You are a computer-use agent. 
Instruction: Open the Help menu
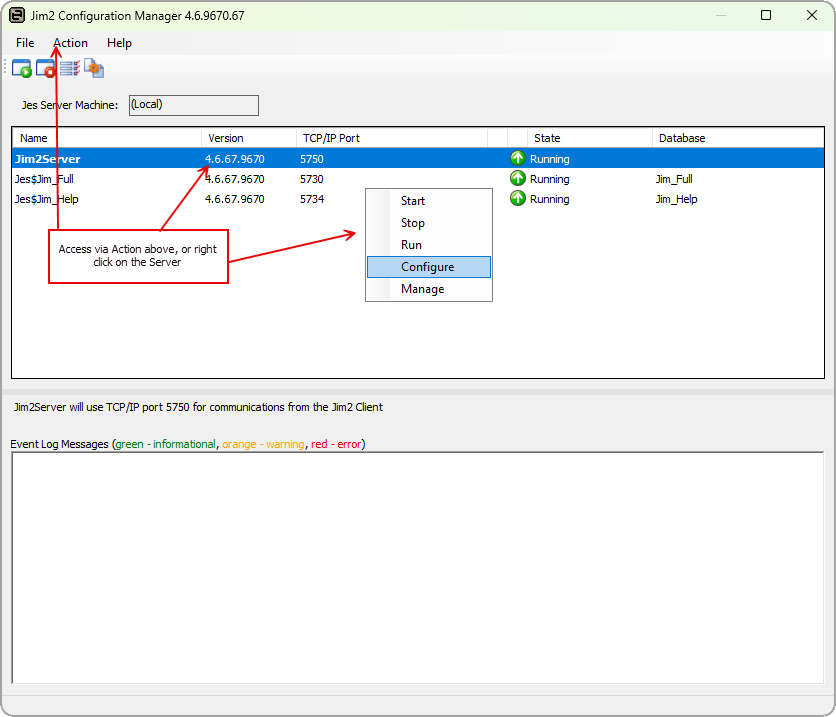click(119, 43)
